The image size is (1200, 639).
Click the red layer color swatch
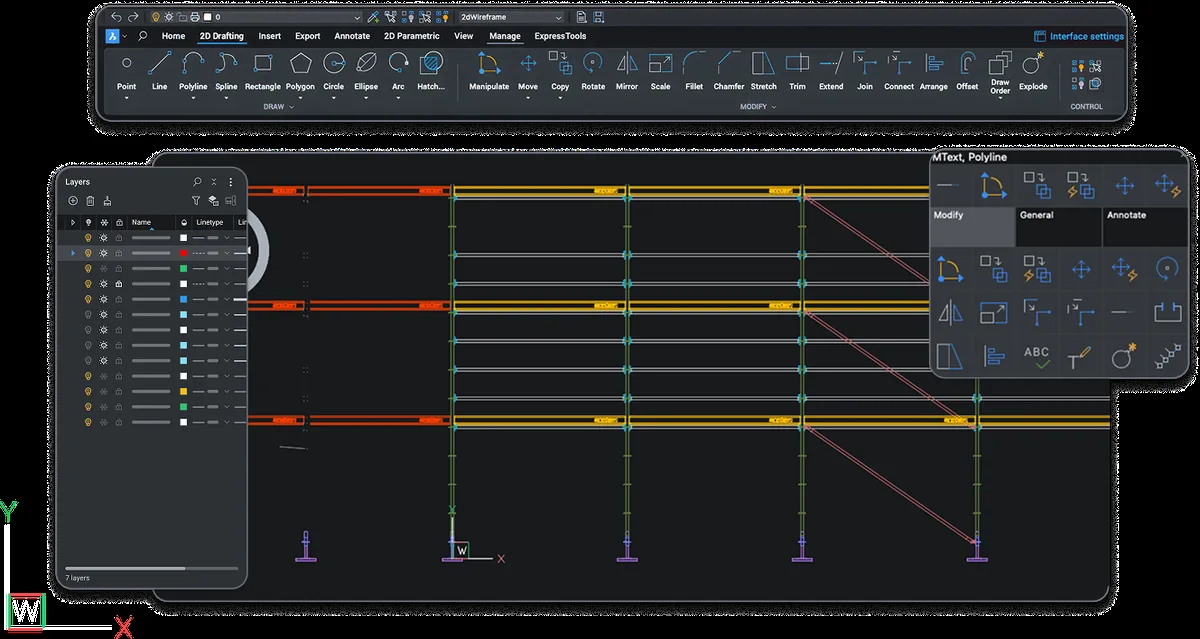(x=184, y=253)
